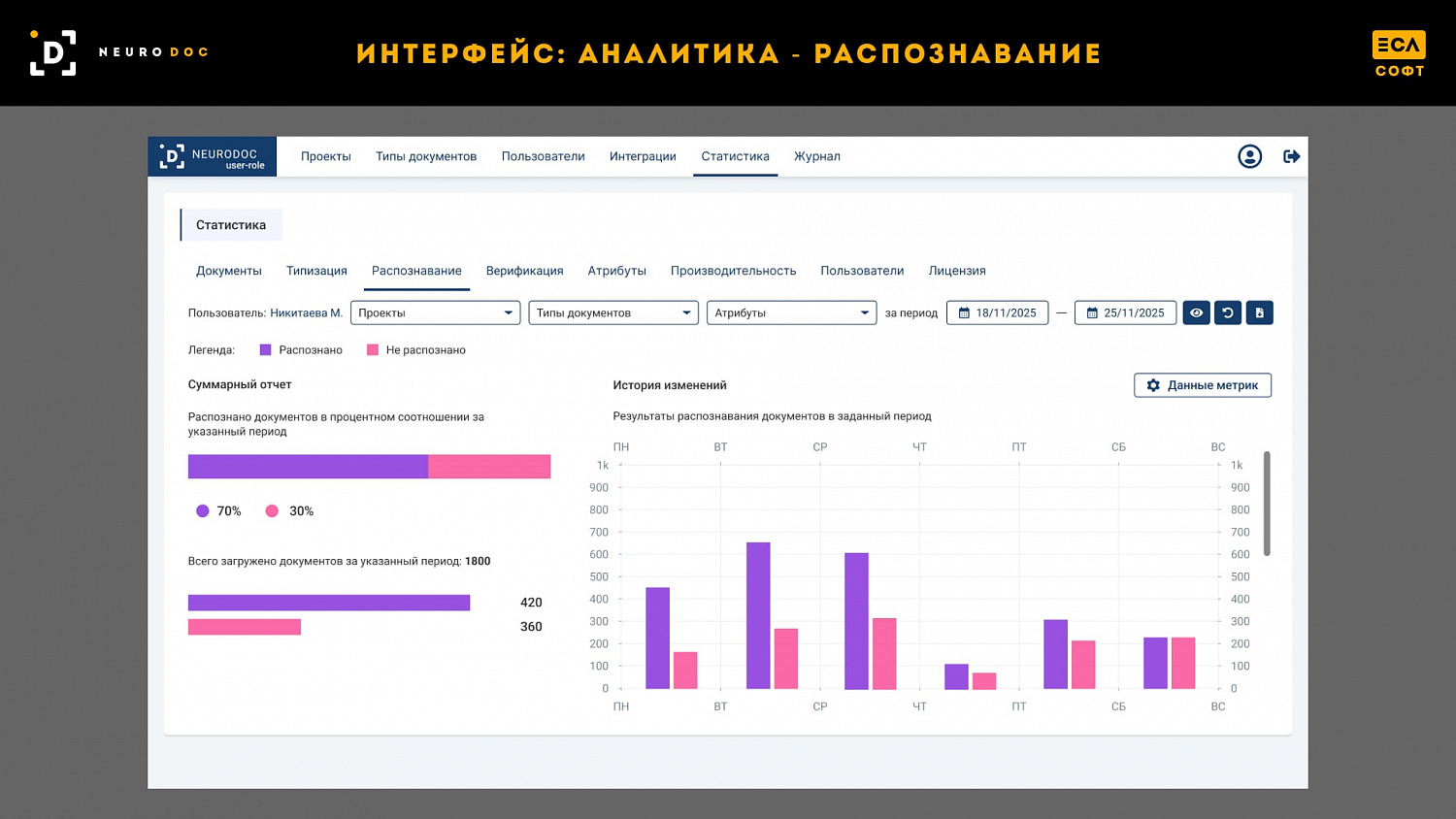Open Проекты in top navigation
1456x819 pixels.
point(326,156)
